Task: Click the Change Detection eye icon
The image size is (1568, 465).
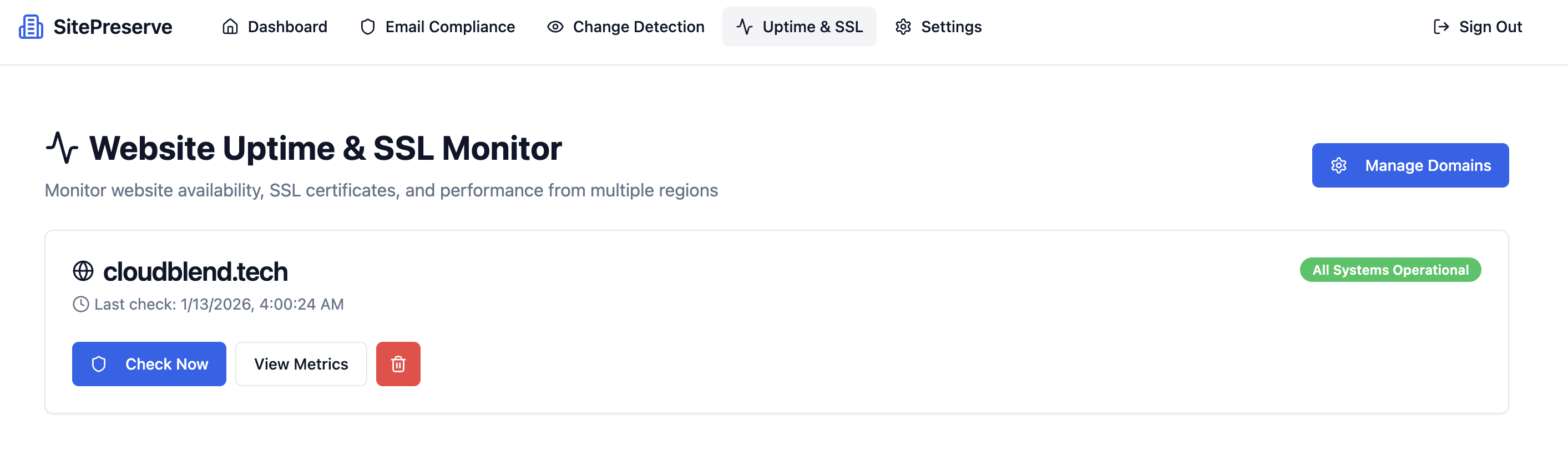Action: (x=555, y=27)
